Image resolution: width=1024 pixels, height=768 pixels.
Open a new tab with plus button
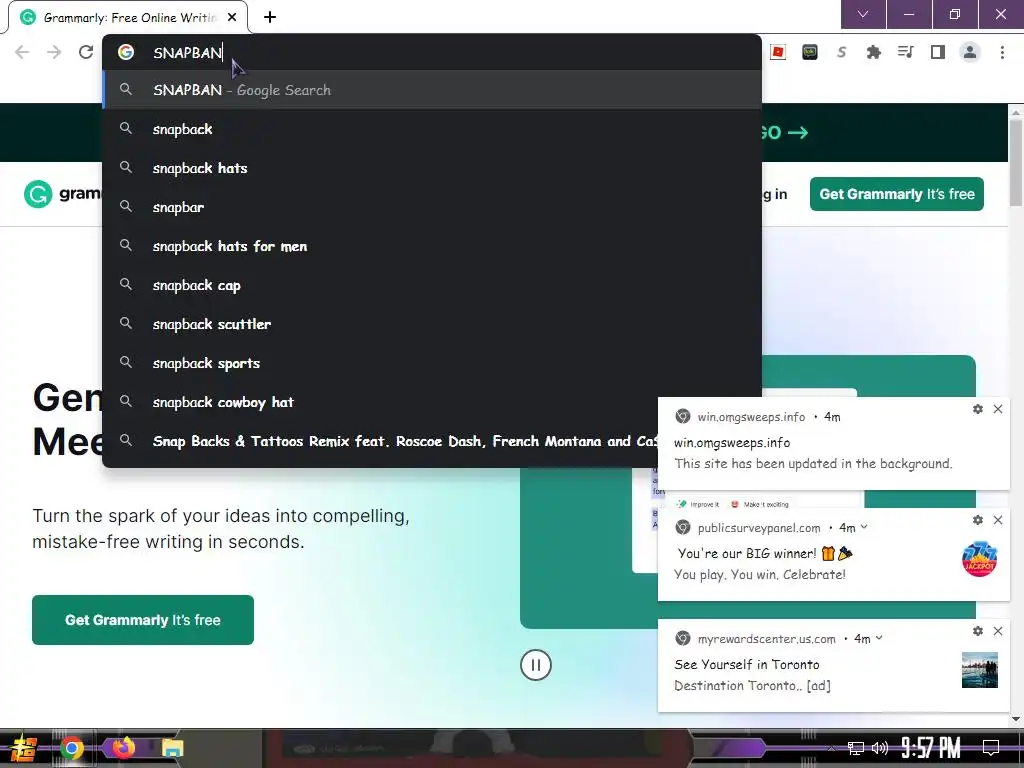pyautogui.click(x=270, y=17)
